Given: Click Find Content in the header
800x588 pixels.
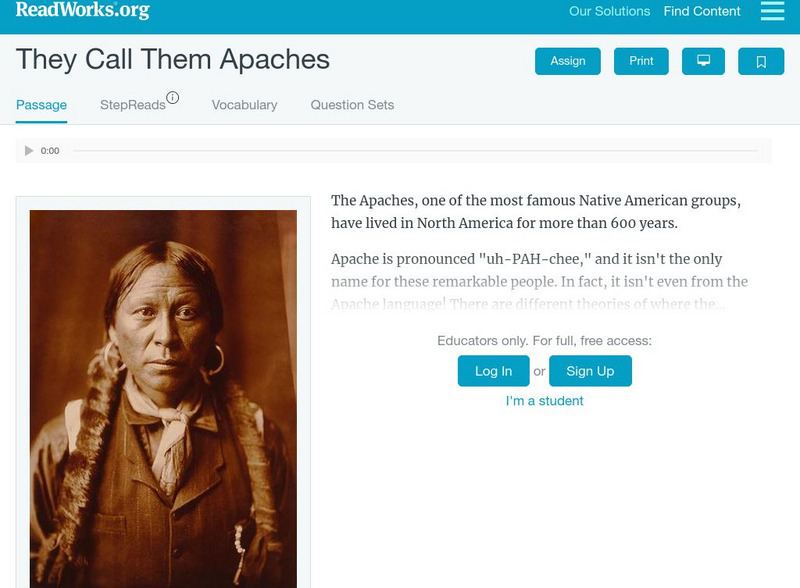Looking at the screenshot, I should [x=701, y=11].
